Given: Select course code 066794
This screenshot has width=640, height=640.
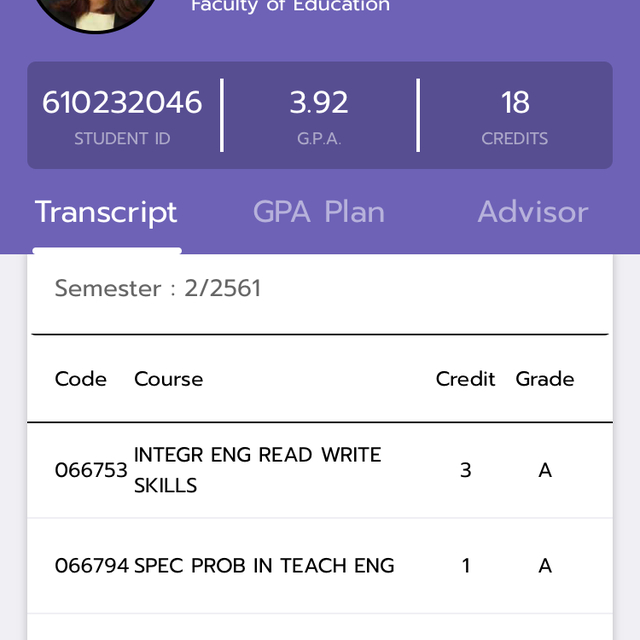Looking at the screenshot, I should 91,565.
